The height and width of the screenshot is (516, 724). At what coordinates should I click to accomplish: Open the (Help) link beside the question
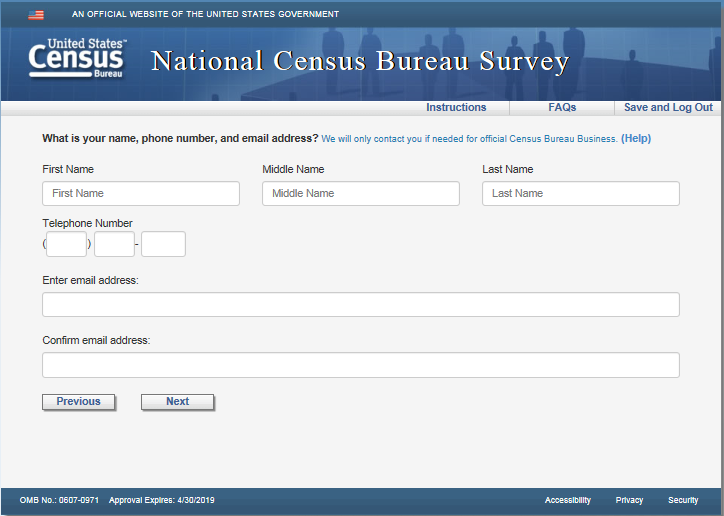[636, 139]
